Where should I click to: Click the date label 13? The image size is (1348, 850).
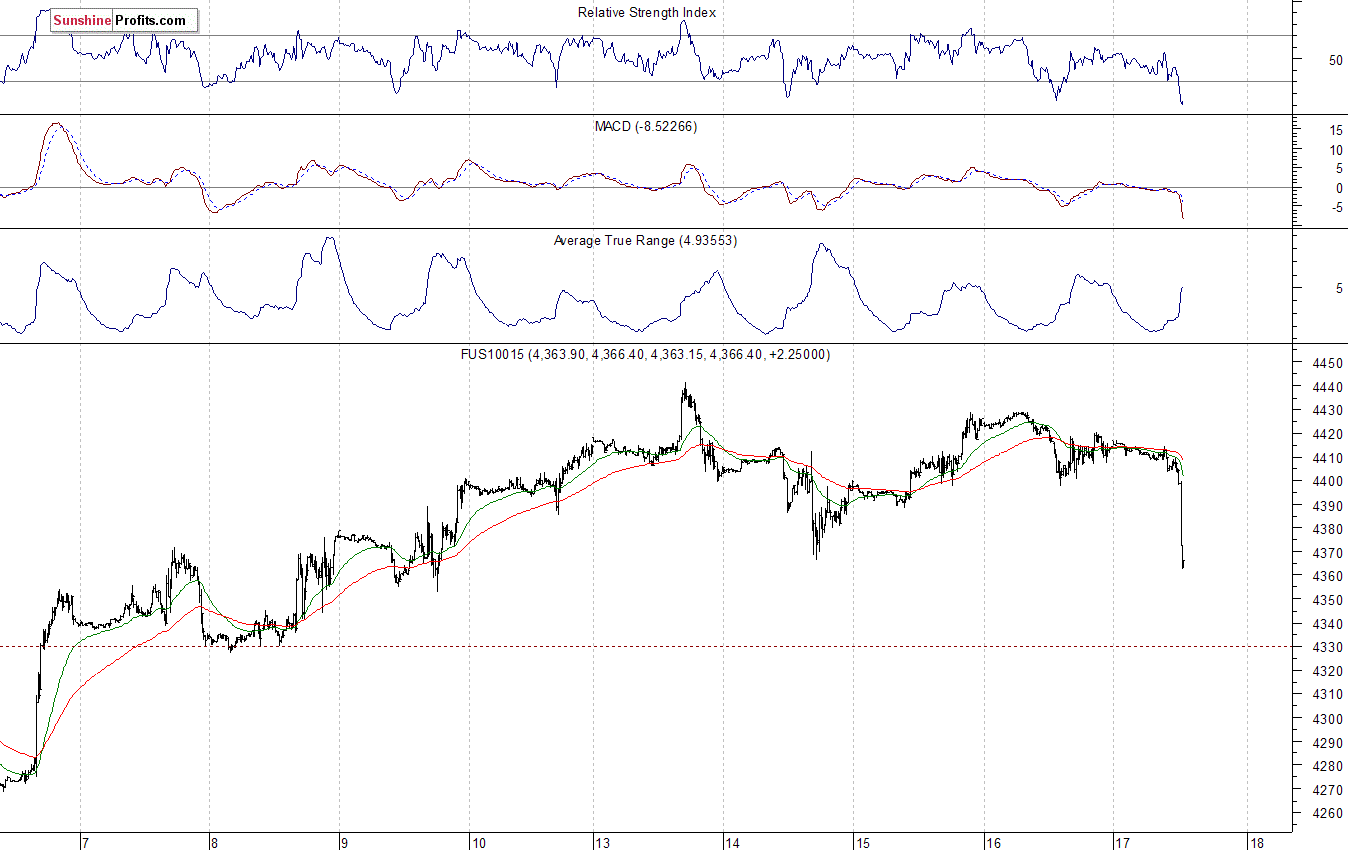[604, 842]
